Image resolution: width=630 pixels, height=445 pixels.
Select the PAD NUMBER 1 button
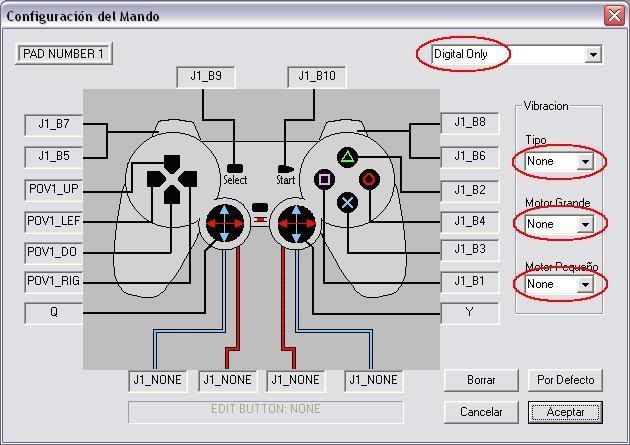click(63, 54)
